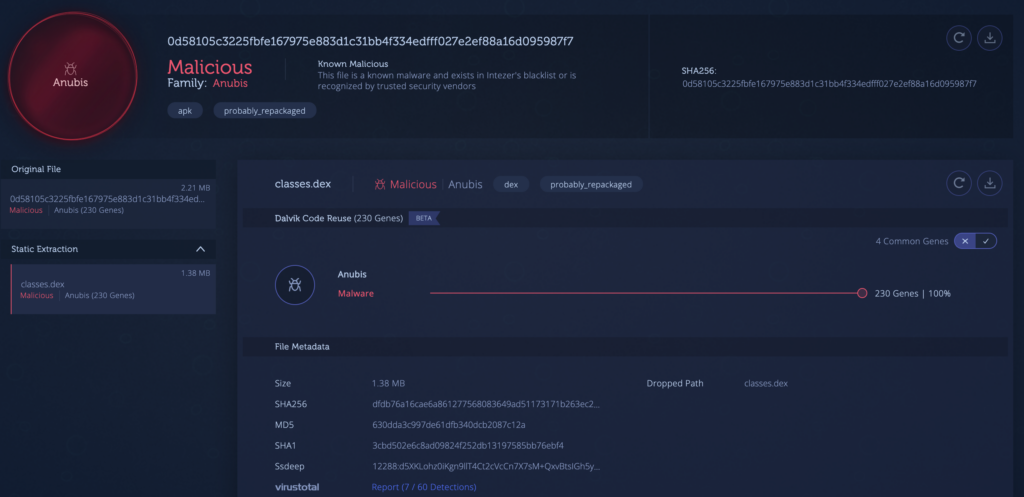The image size is (1024, 497).
Task: Click the Size value 1.38 MB in metadata
Action: click(x=389, y=383)
